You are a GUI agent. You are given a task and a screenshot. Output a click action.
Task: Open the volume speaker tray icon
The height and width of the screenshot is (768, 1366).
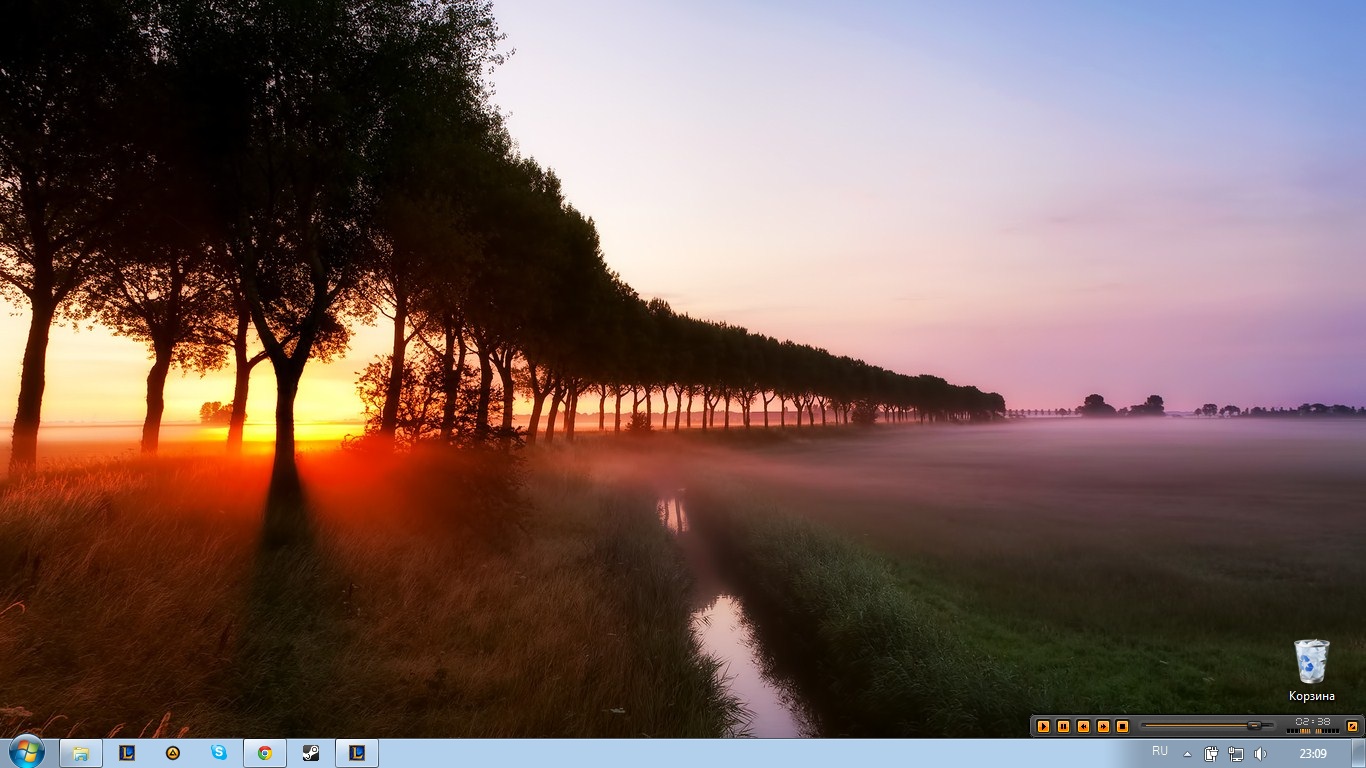pos(1260,754)
